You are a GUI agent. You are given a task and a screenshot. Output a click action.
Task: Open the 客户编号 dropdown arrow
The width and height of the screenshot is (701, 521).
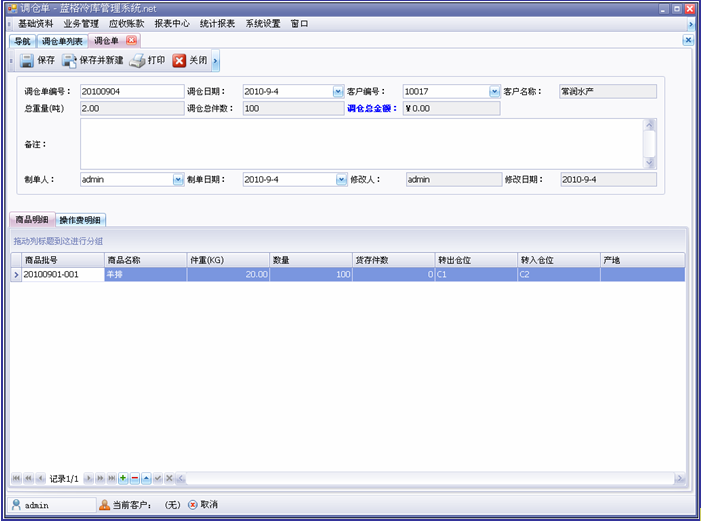494,92
